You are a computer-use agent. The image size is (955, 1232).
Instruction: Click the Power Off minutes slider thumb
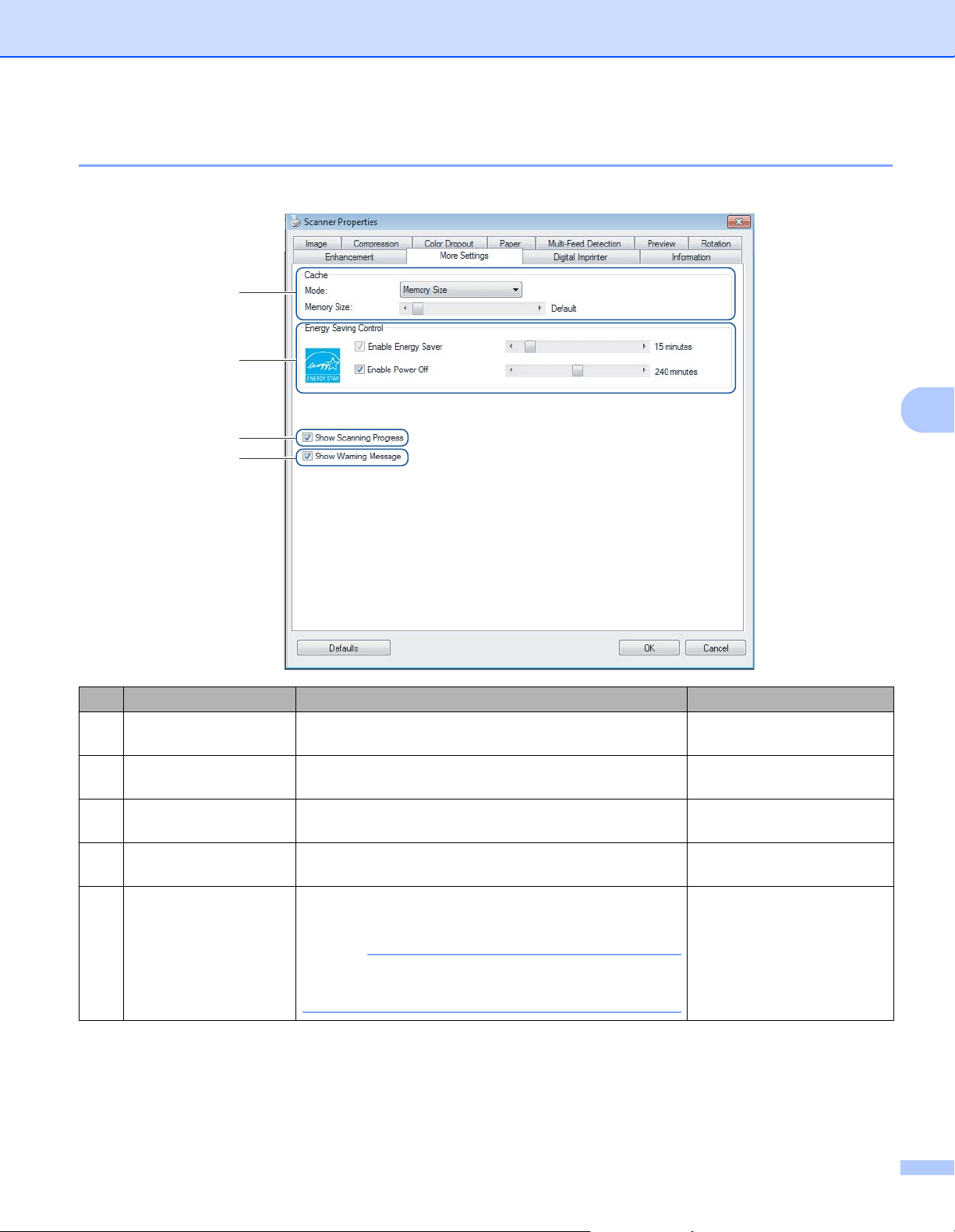point(578,371)
